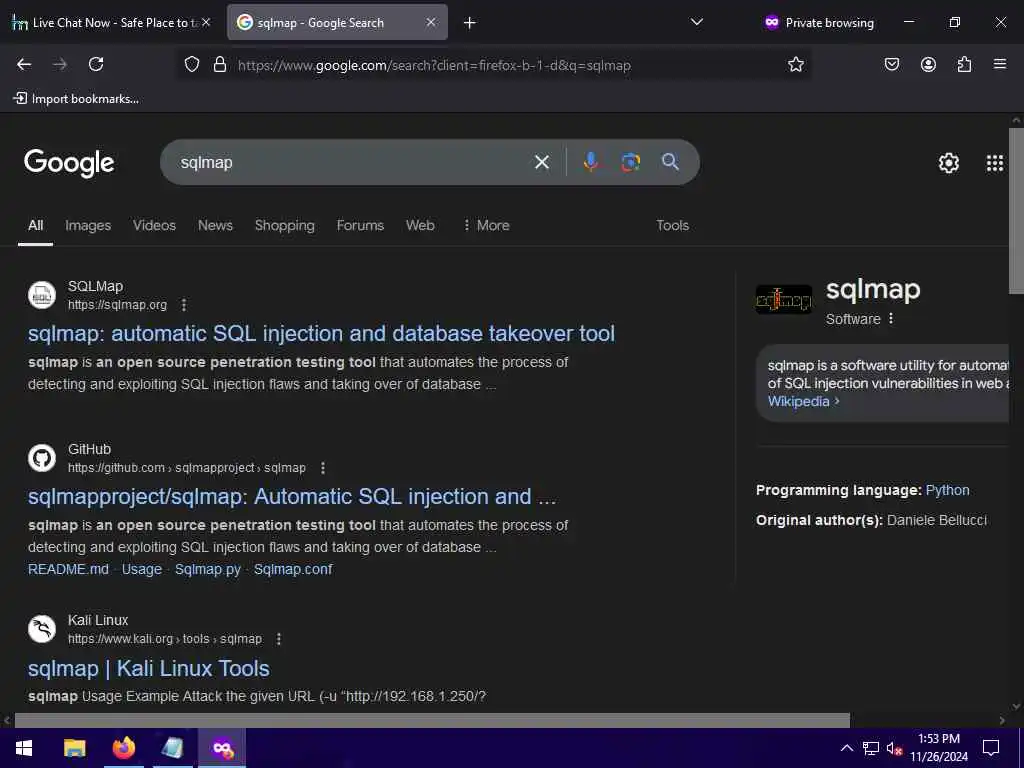Click the vertical page scrollbar
This screenshot has height=768, width=1024.
click(x=1016, y=211)
